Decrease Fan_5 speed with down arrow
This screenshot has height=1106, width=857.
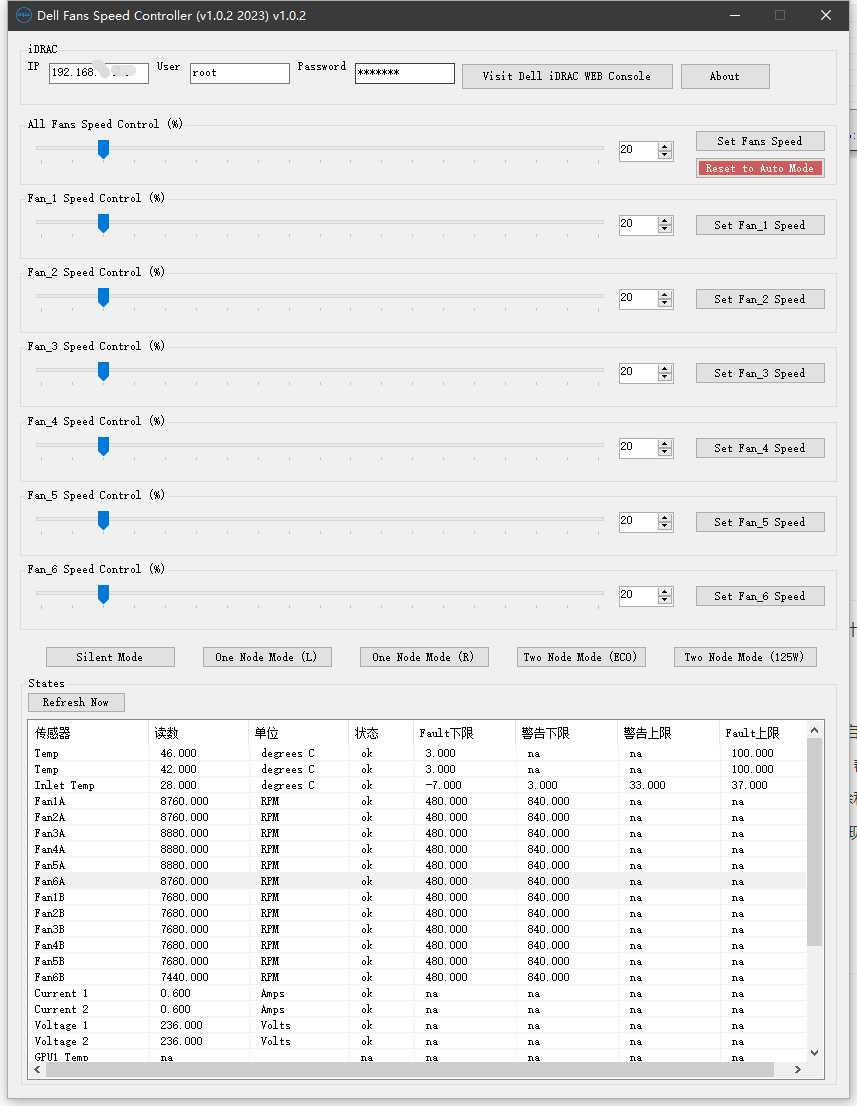point(664,525)
